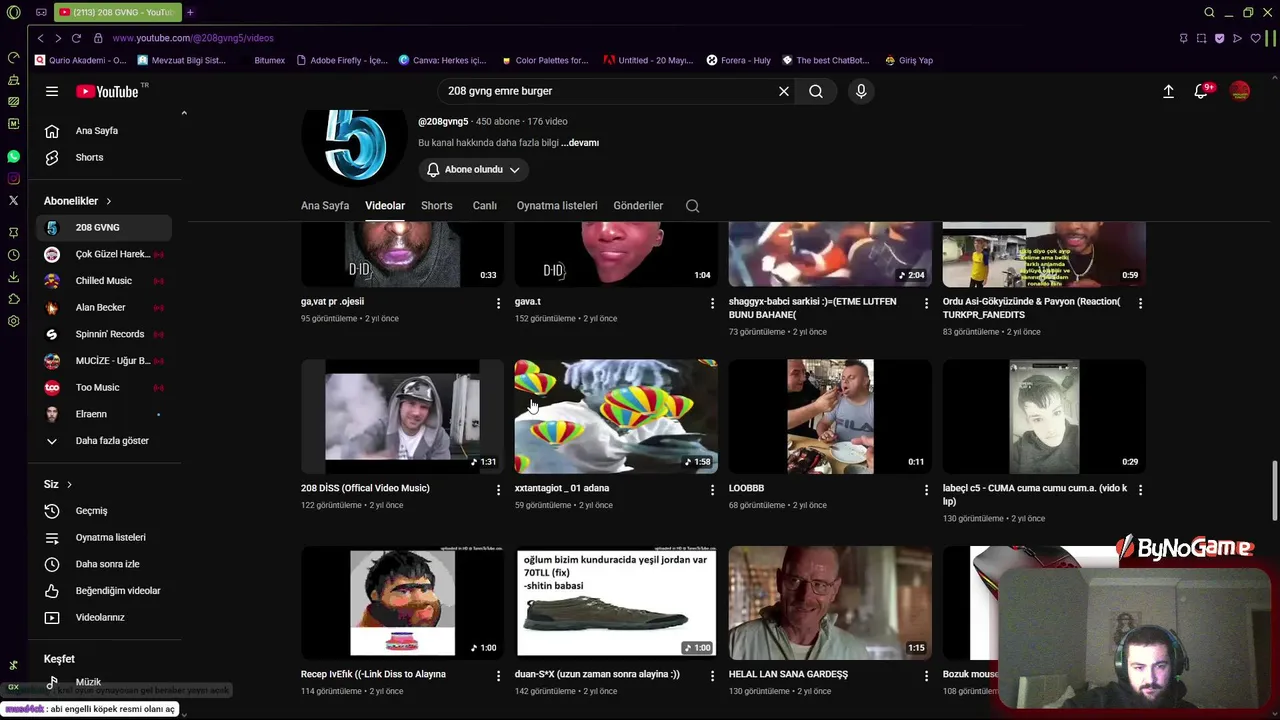Open the upload/create video icon
This screenshot has width=1280, height=720.
coord(1168,91)
